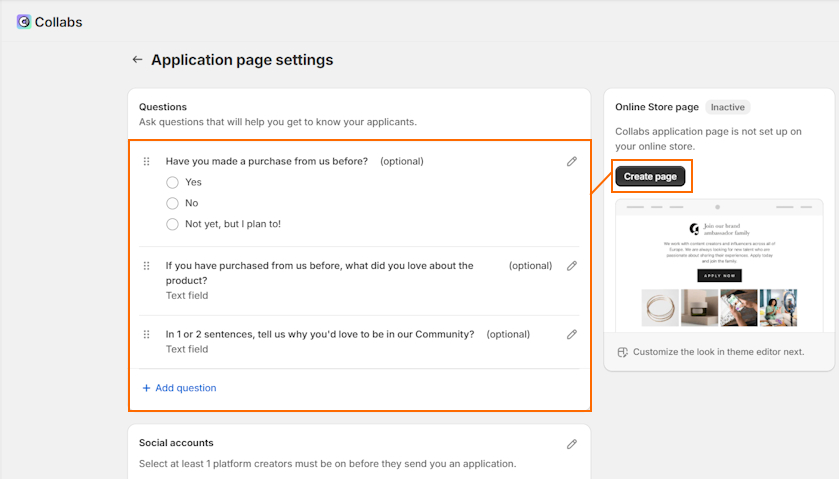Click the 'Questions' section heading
The height and width of the screenshot is (479, 839).
point(163,107)
